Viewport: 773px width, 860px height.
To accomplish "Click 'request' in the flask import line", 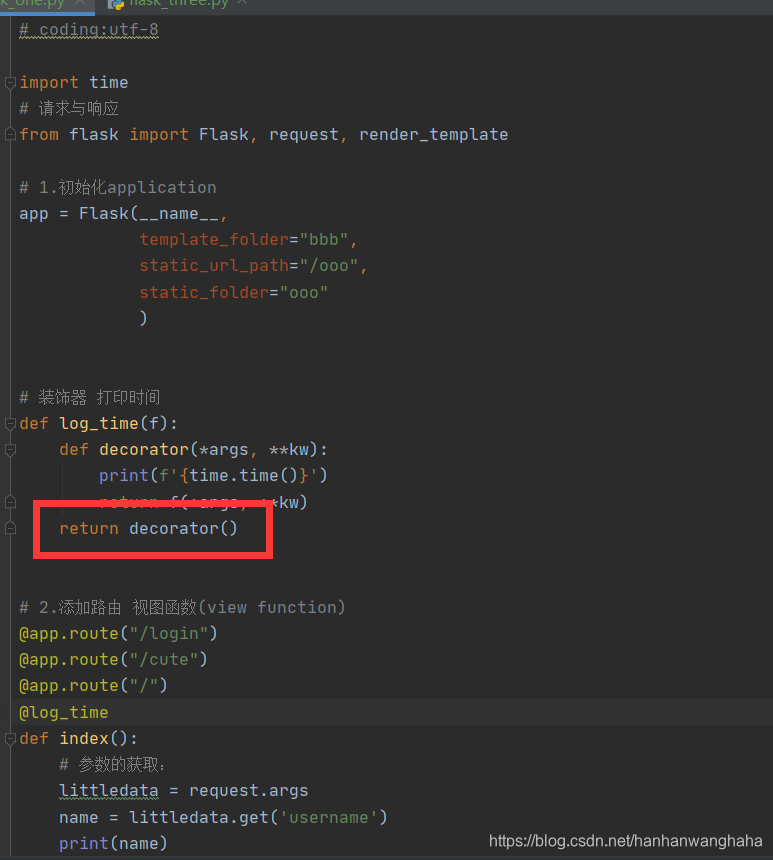I will tap(303, 135).
